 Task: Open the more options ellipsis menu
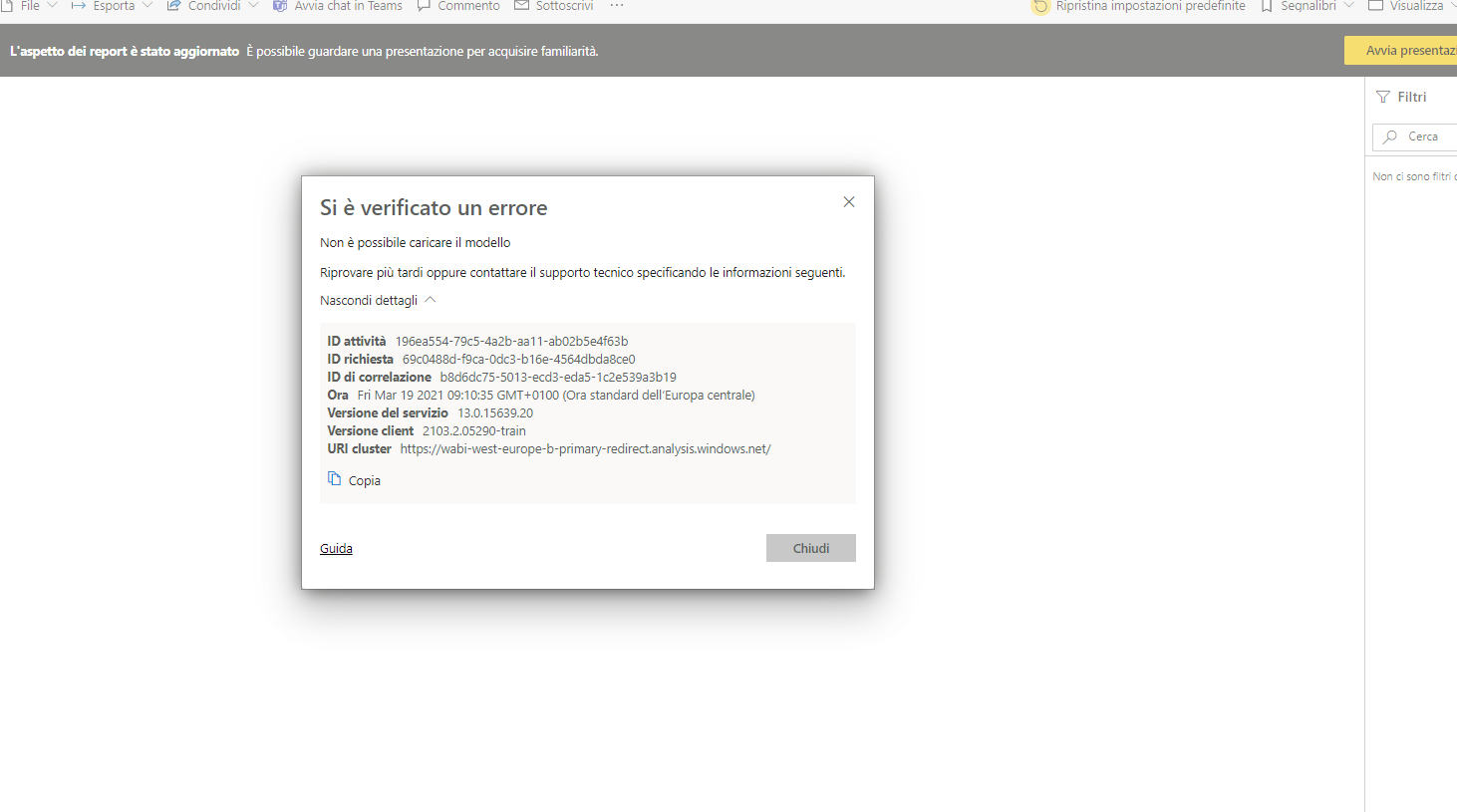tap(617, 6)
